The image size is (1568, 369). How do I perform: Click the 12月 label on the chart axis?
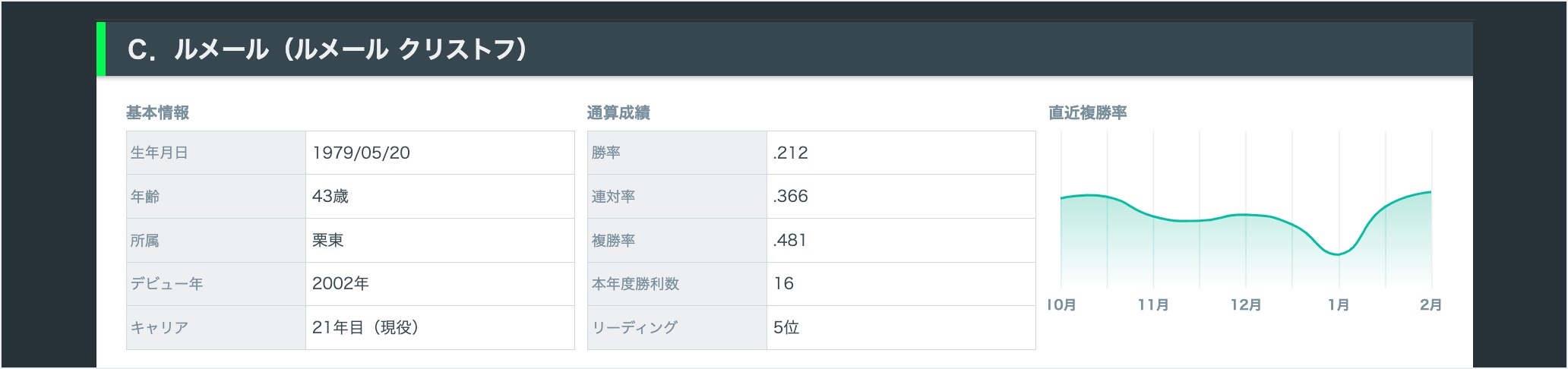(1246, 305)
